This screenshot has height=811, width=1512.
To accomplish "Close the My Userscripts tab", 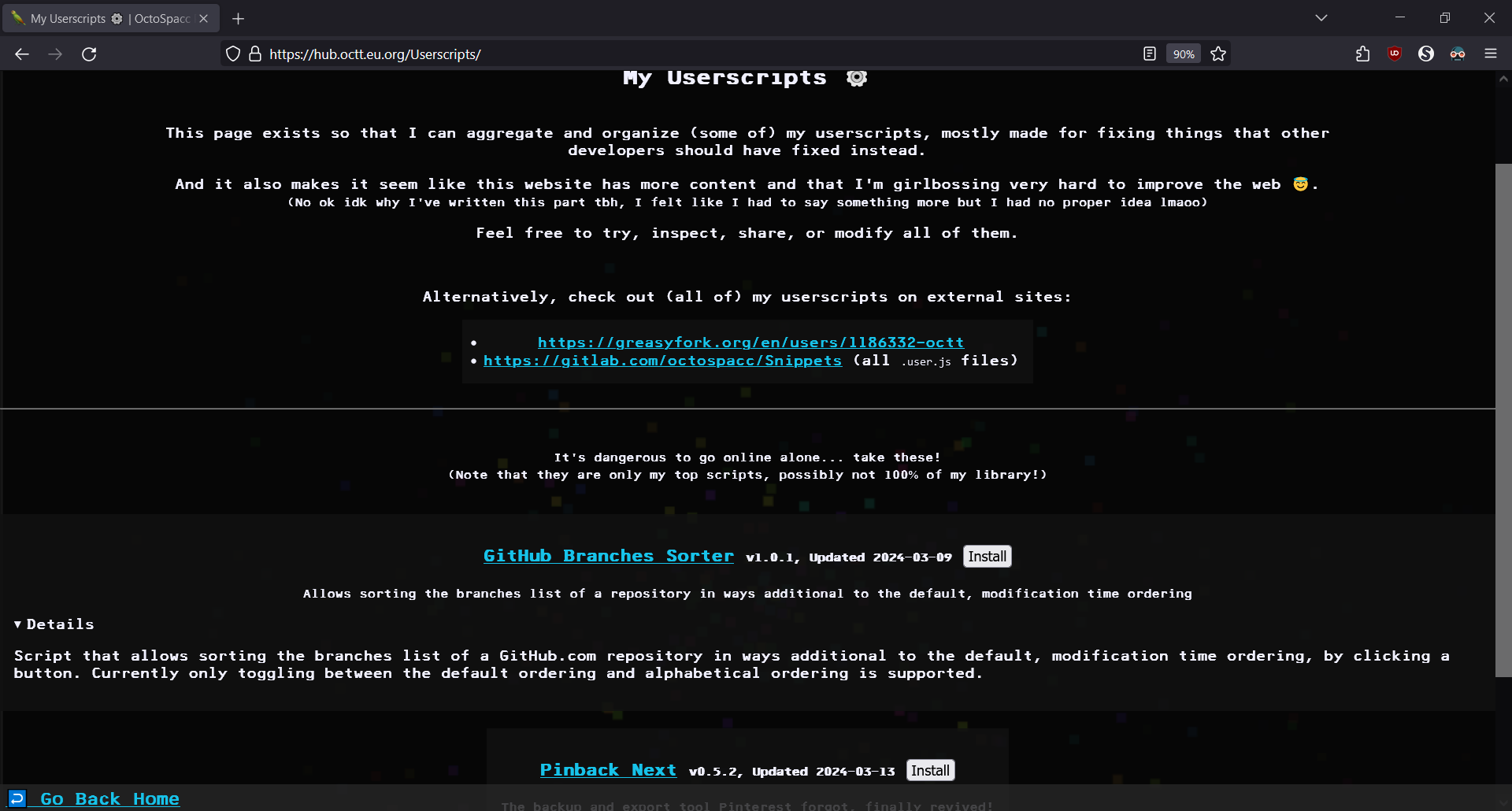I will [204, 18].
